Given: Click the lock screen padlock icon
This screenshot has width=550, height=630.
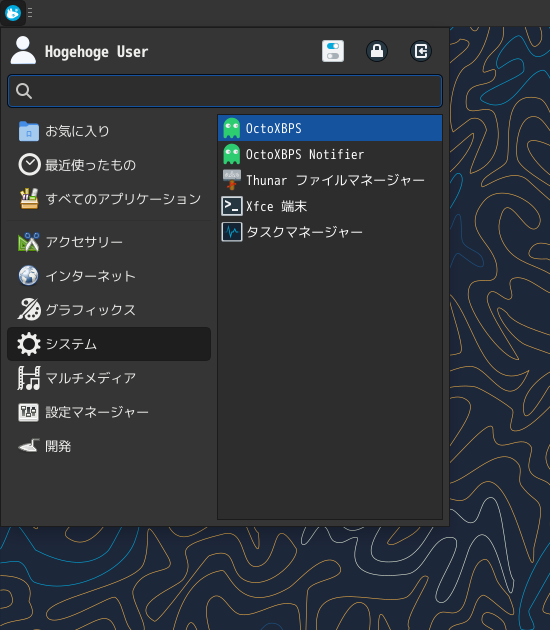Looking at the screenshot, I should [x=377, y=51].
